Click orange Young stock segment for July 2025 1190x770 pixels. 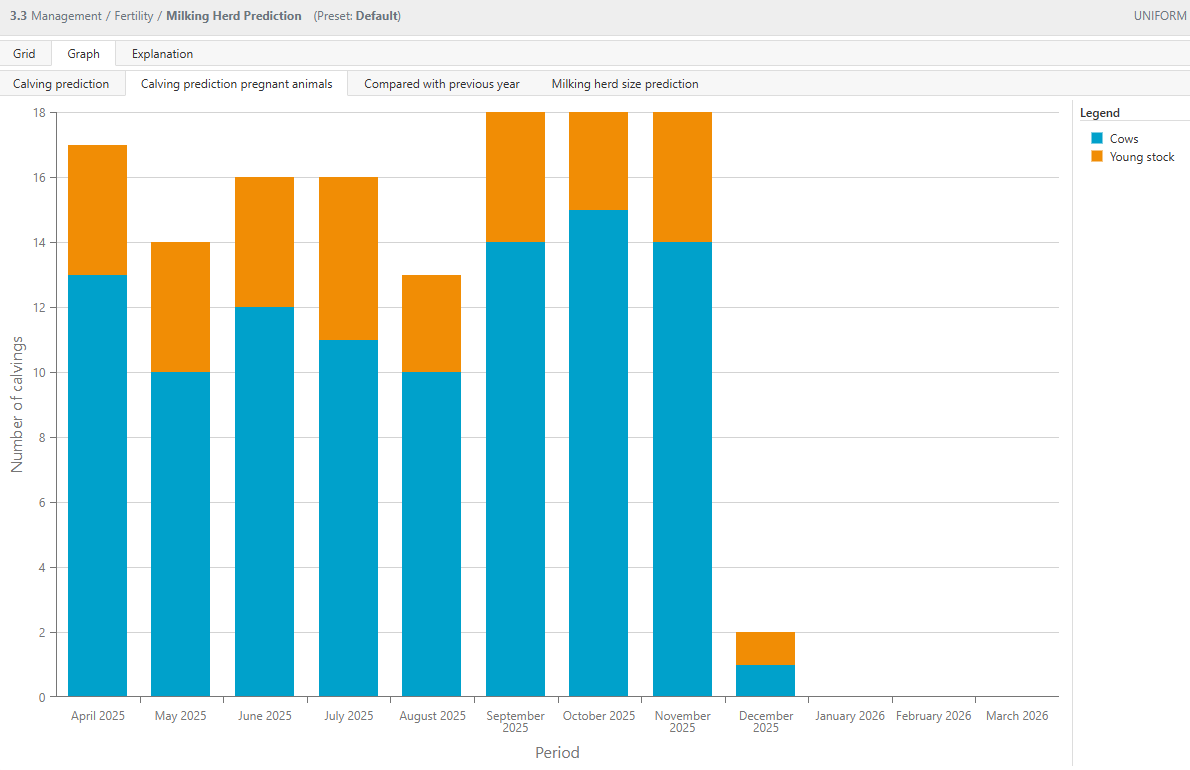348,258
